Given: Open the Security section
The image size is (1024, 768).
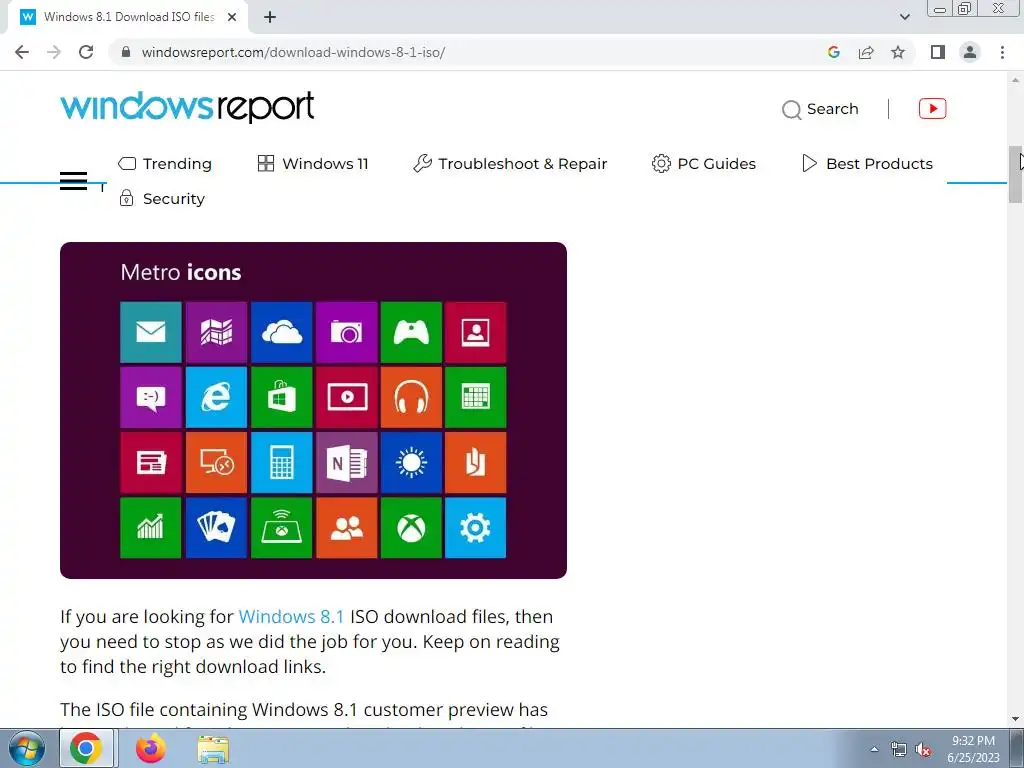Looking at the screenshot, I should [162, 199].
